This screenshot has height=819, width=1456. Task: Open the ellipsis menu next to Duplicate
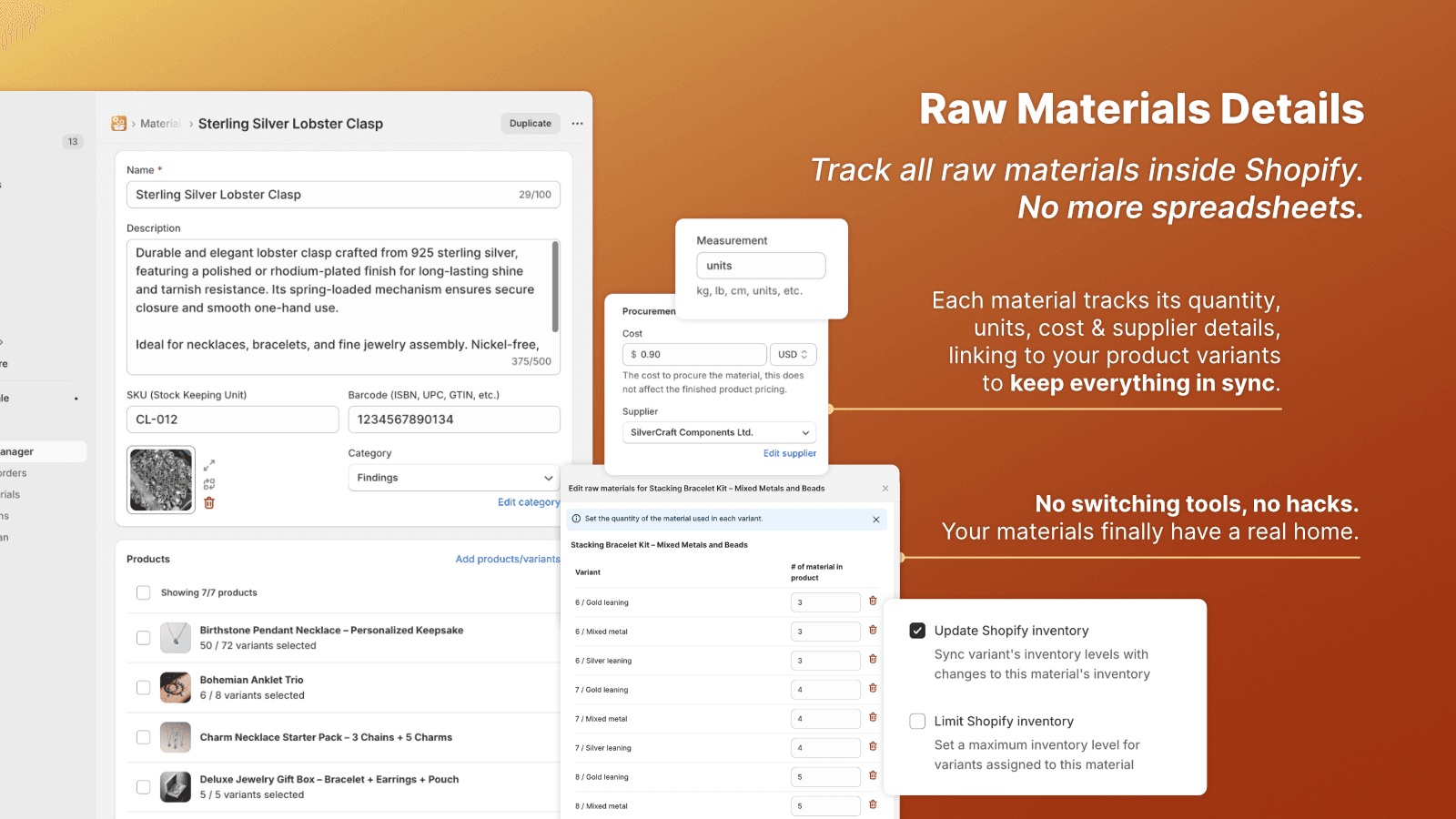(577, 123)
